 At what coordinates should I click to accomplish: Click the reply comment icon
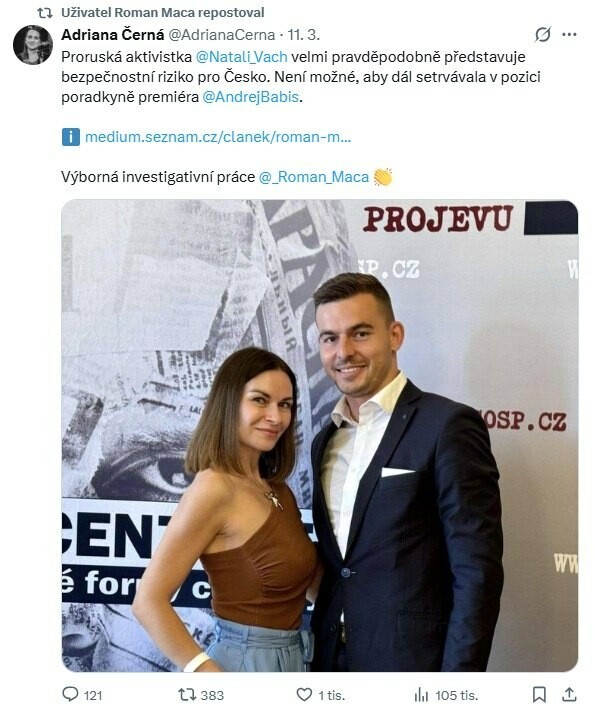click(70, 694)
